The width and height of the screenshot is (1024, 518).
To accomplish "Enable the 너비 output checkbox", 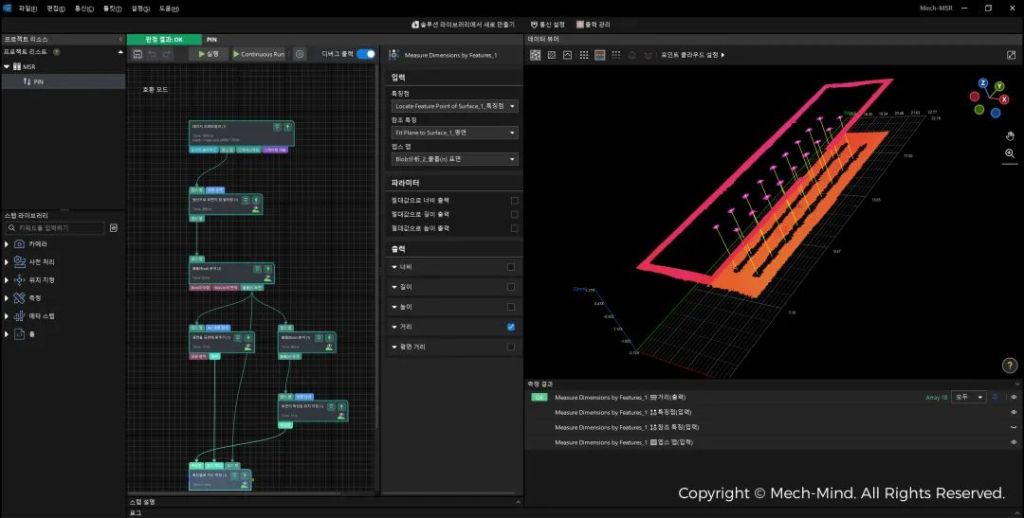I will click(x=511, y=267).
